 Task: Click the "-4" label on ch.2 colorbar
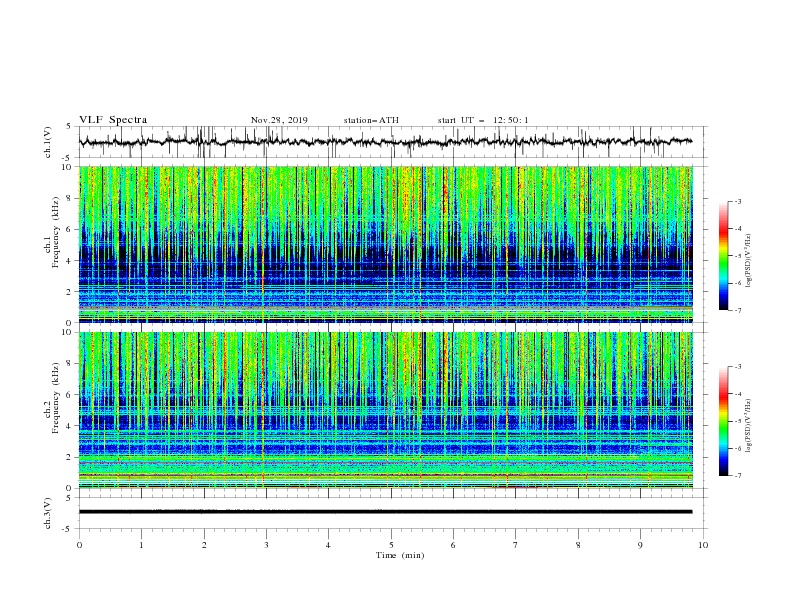pos(738,394)
